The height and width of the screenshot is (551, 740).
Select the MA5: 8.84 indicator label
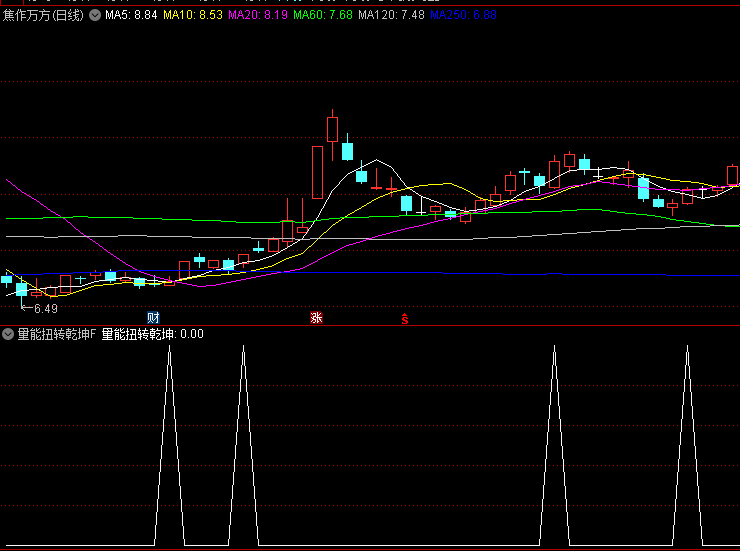coord(131,16)
